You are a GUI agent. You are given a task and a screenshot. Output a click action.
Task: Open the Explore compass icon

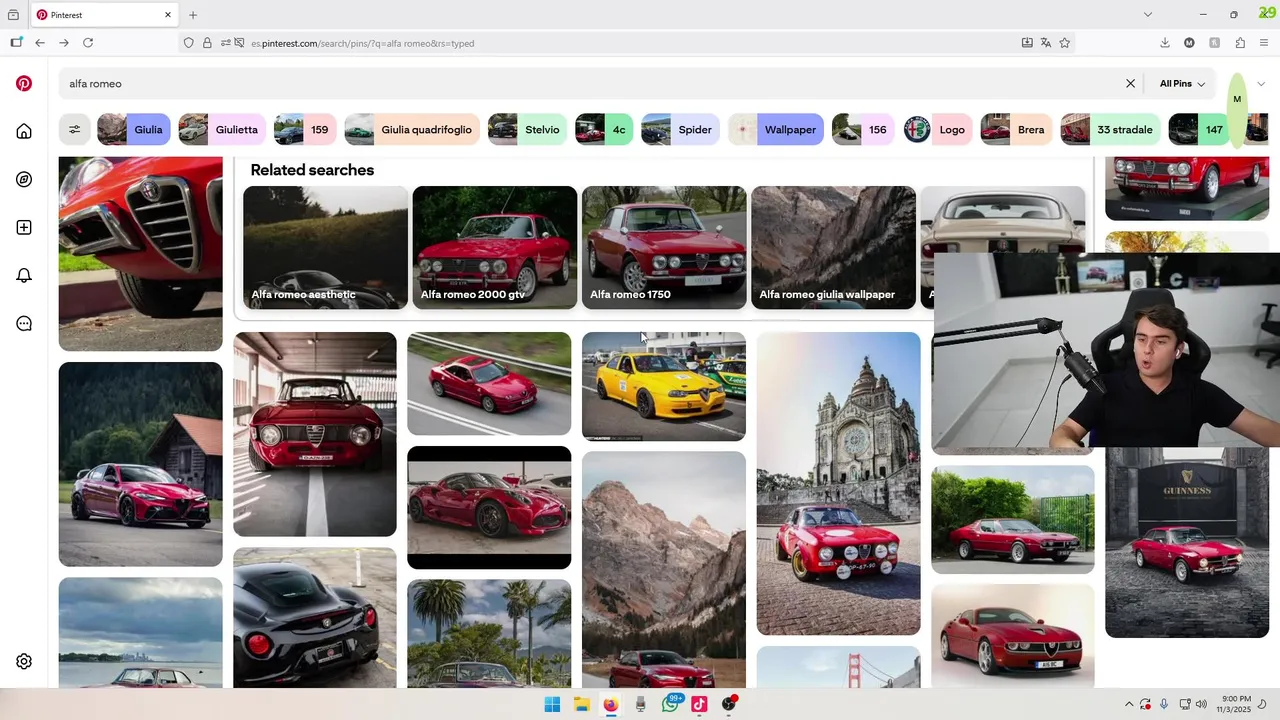(x=24, y=179)
